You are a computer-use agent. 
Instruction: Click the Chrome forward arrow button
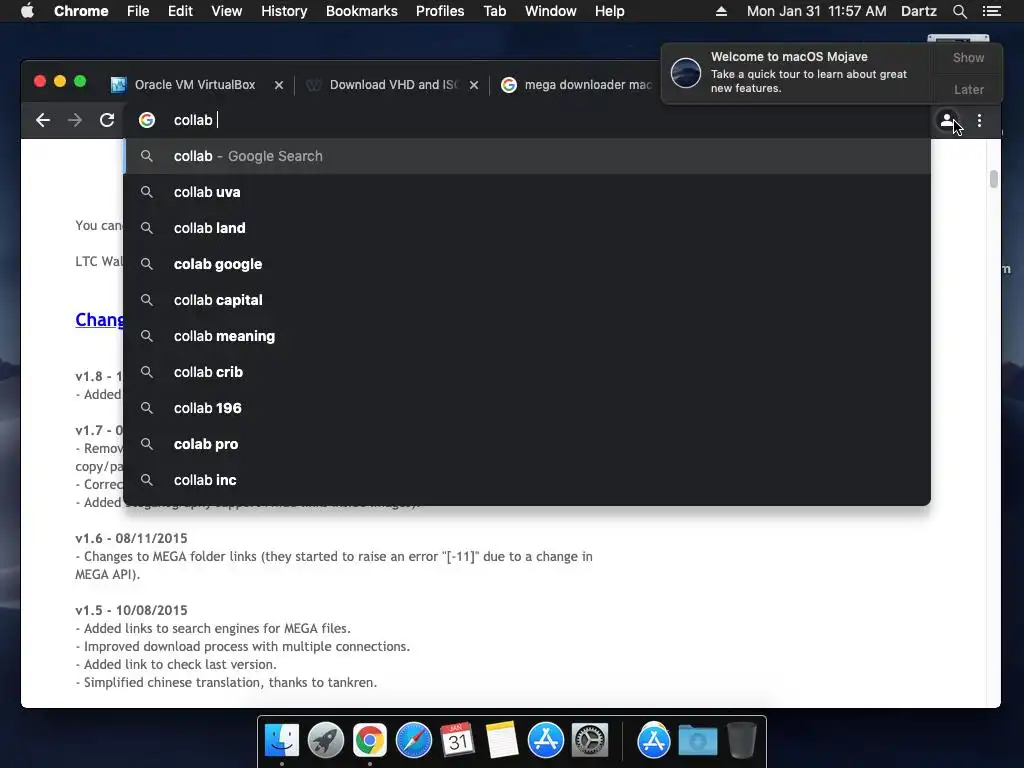[75, 120]
